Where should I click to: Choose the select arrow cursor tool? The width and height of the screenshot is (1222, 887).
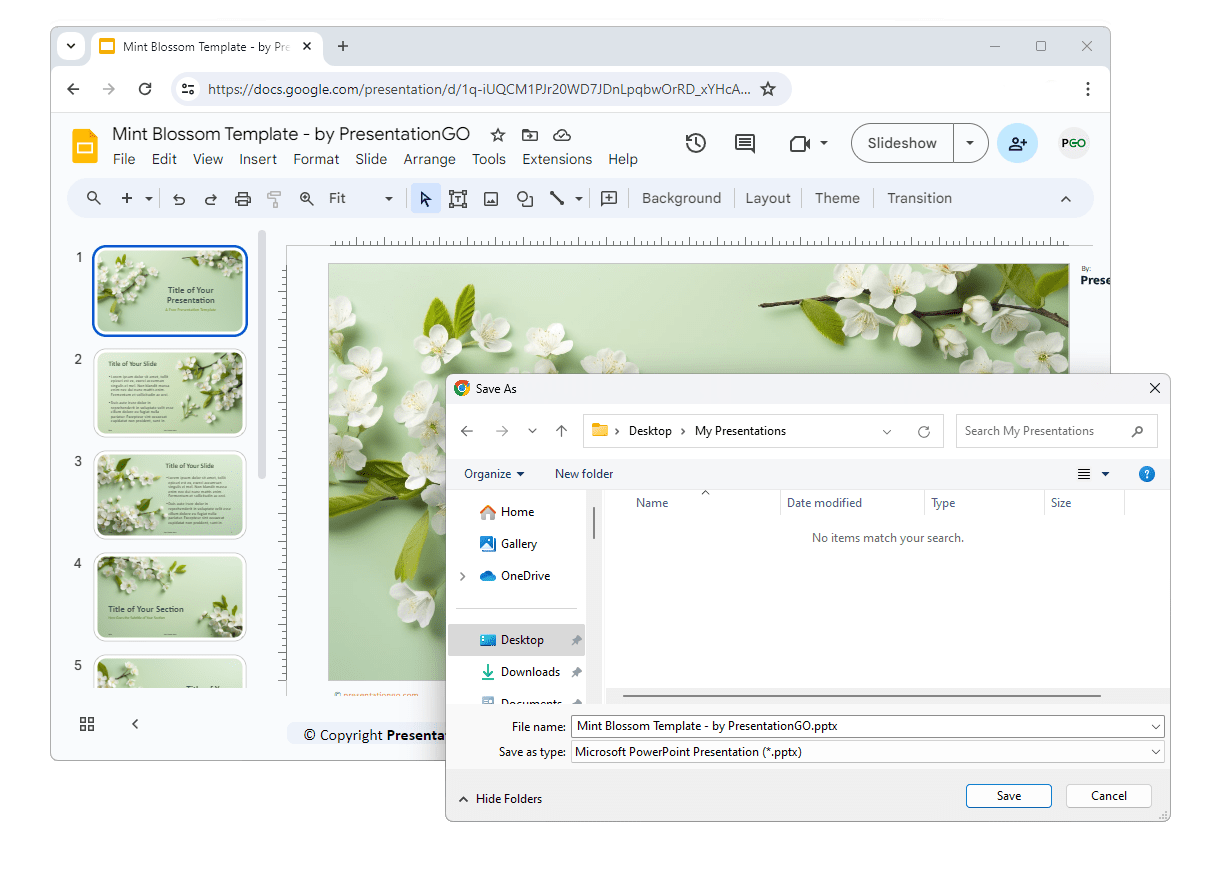click(426, 199)
